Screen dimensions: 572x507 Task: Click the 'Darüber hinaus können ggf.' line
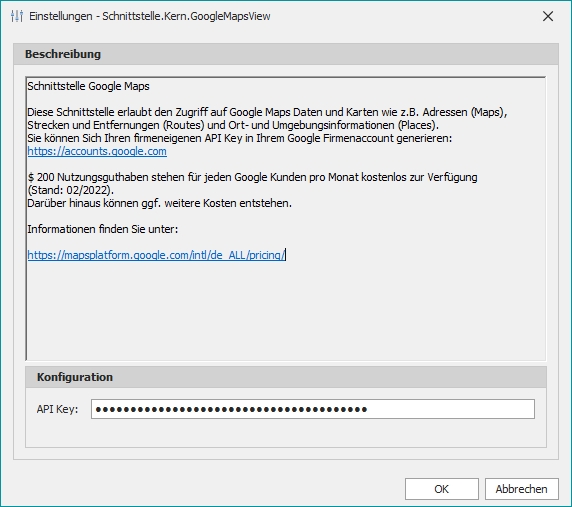click(x=159, y=203)
